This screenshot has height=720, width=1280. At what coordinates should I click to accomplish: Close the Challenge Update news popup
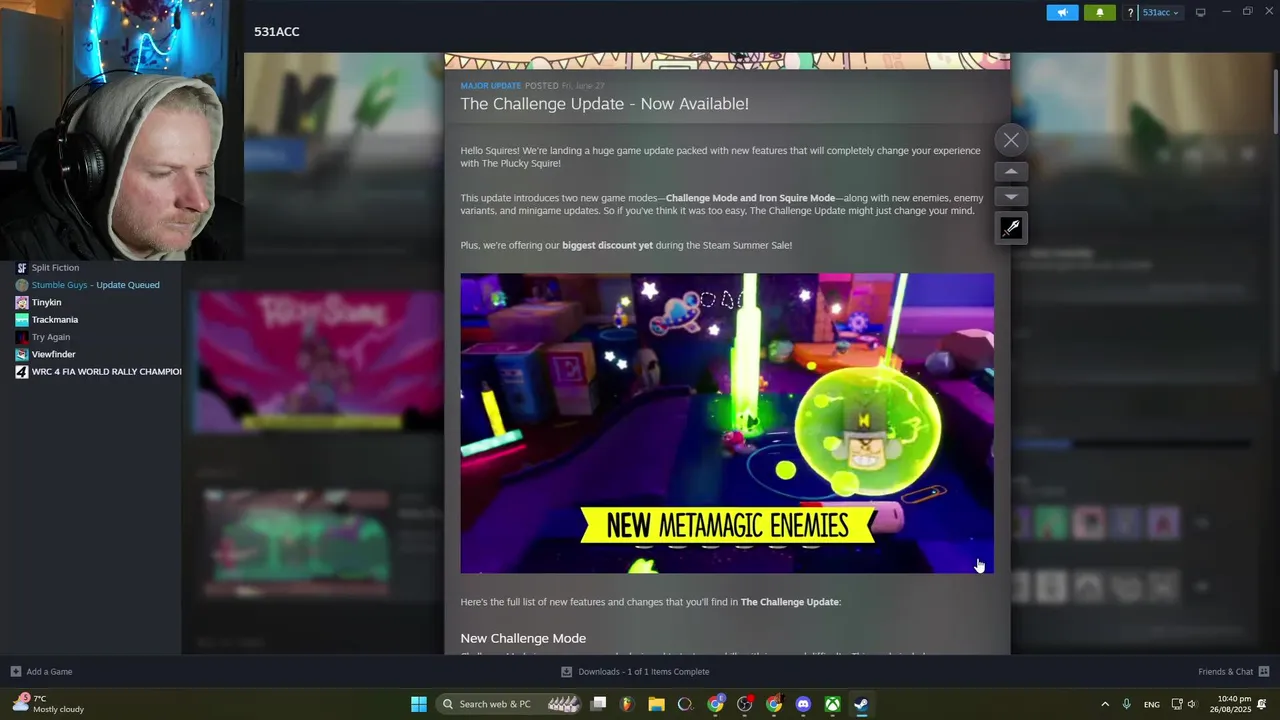click(x=1011, y=140)
